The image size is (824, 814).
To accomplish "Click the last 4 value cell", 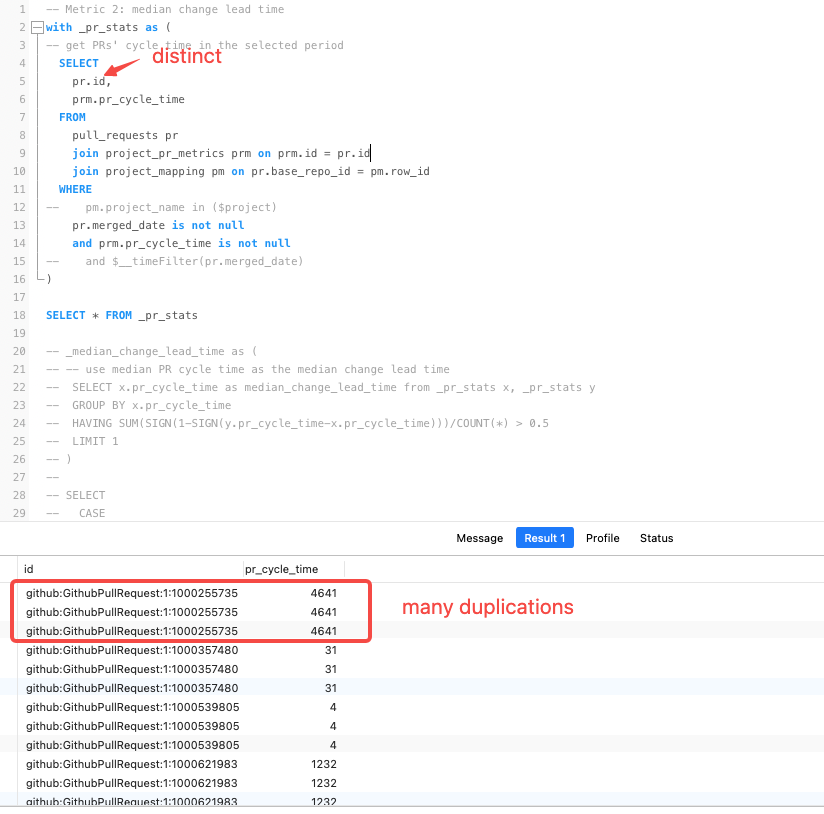I will pos(333,745).
